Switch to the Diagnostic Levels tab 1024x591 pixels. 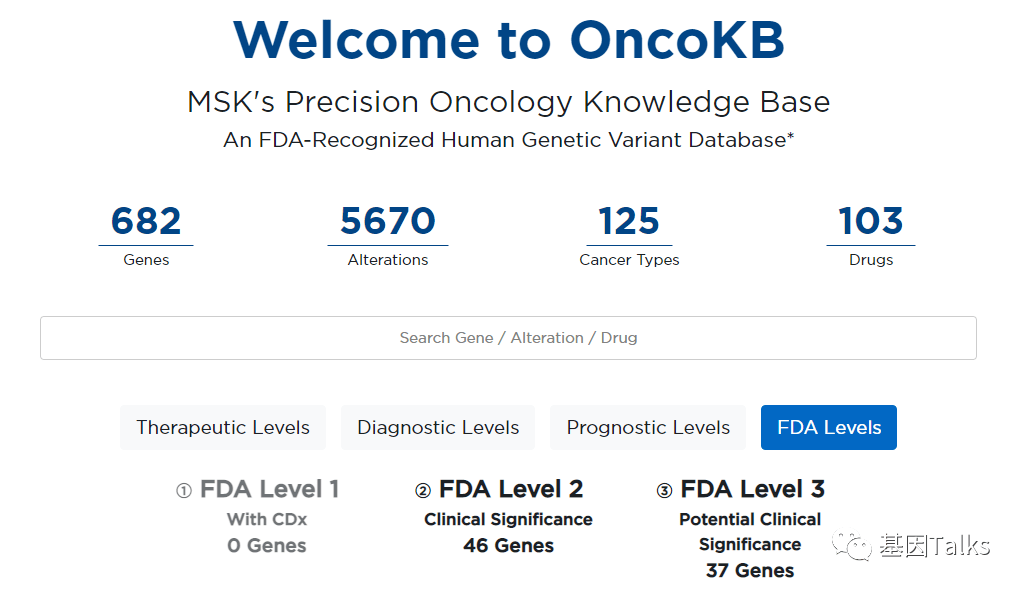click(x=438, y=427)
